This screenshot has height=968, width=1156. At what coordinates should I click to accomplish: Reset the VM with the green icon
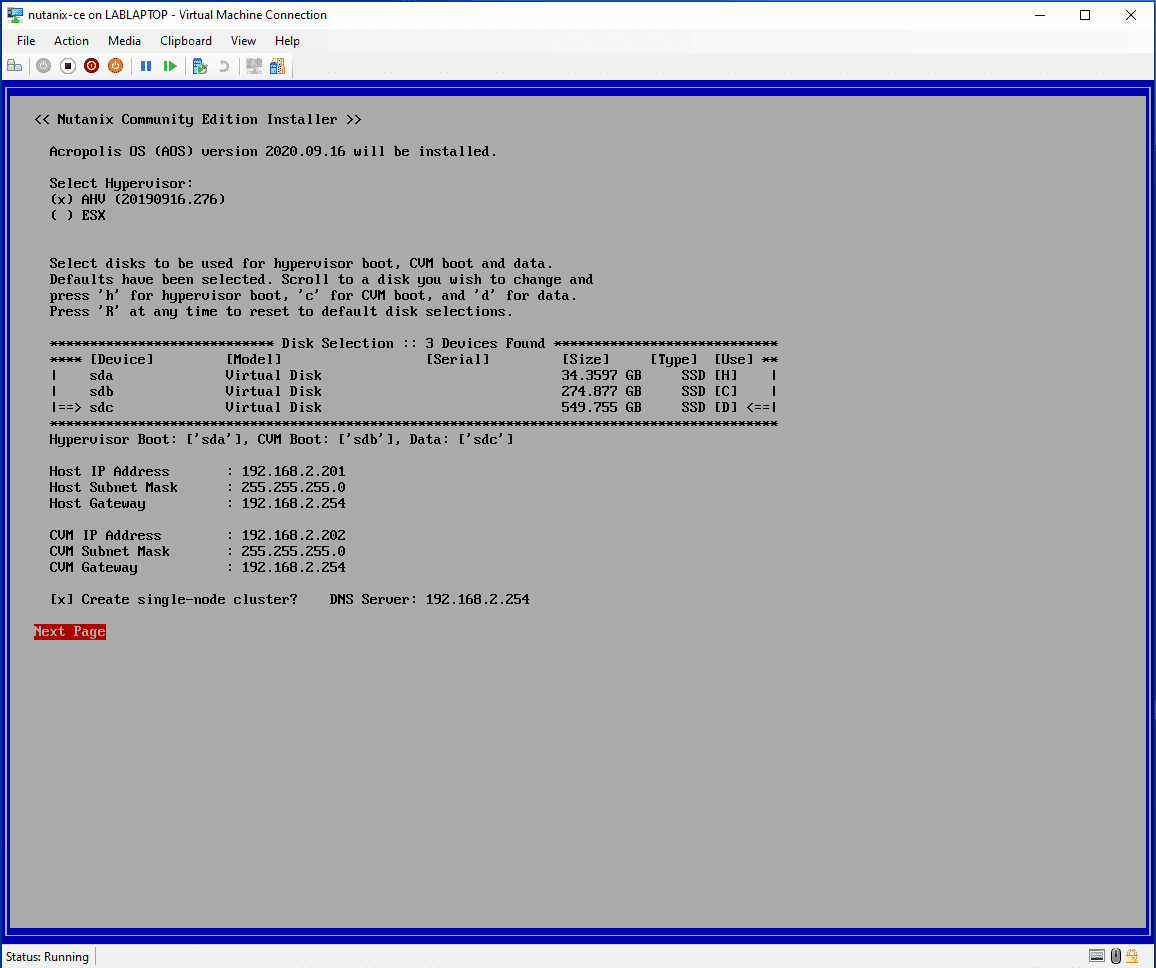170,66
